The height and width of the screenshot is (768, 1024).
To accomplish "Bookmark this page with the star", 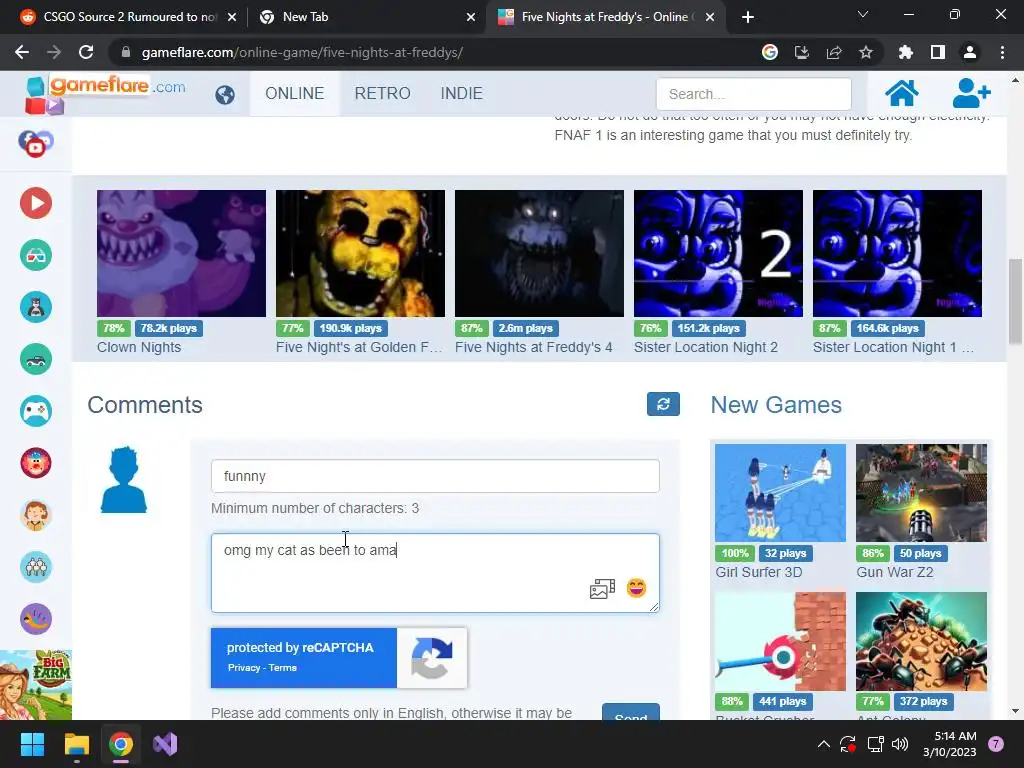I will click(866, 52).
